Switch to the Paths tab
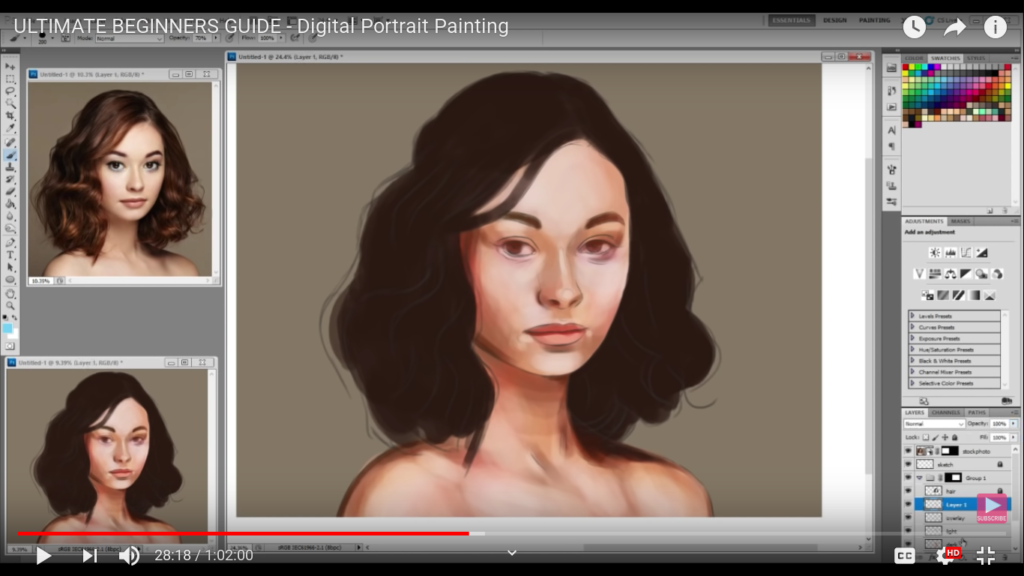Image resolution: width=1024 pixels, height=576 pixels. (976, 413)
